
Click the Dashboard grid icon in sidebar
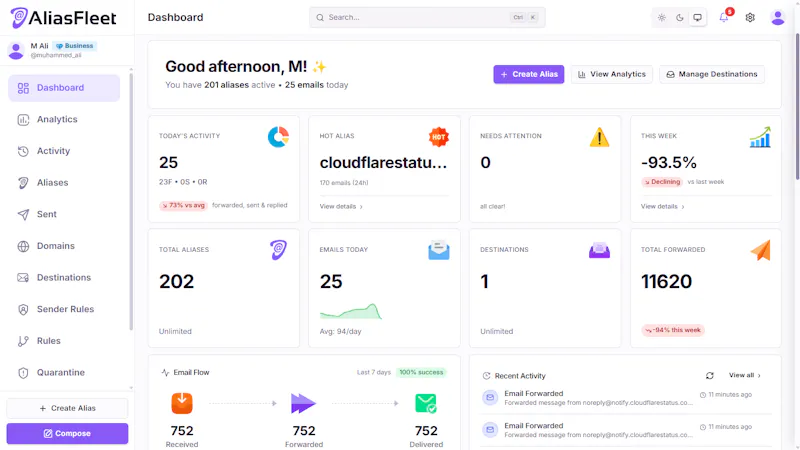(x=23, y=88)
